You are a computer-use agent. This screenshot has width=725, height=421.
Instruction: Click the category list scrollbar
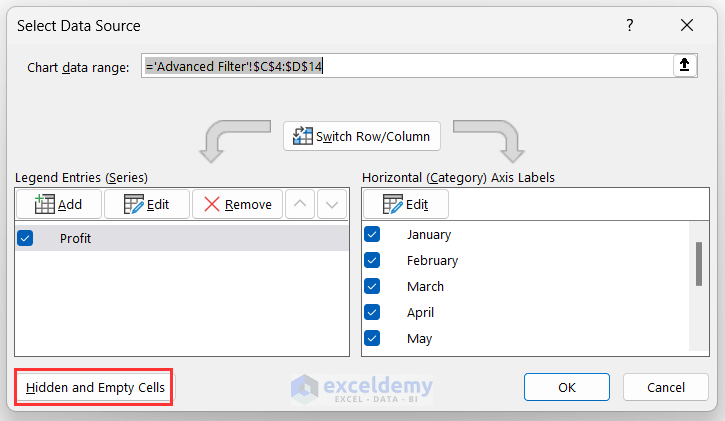tap(697, 265)
